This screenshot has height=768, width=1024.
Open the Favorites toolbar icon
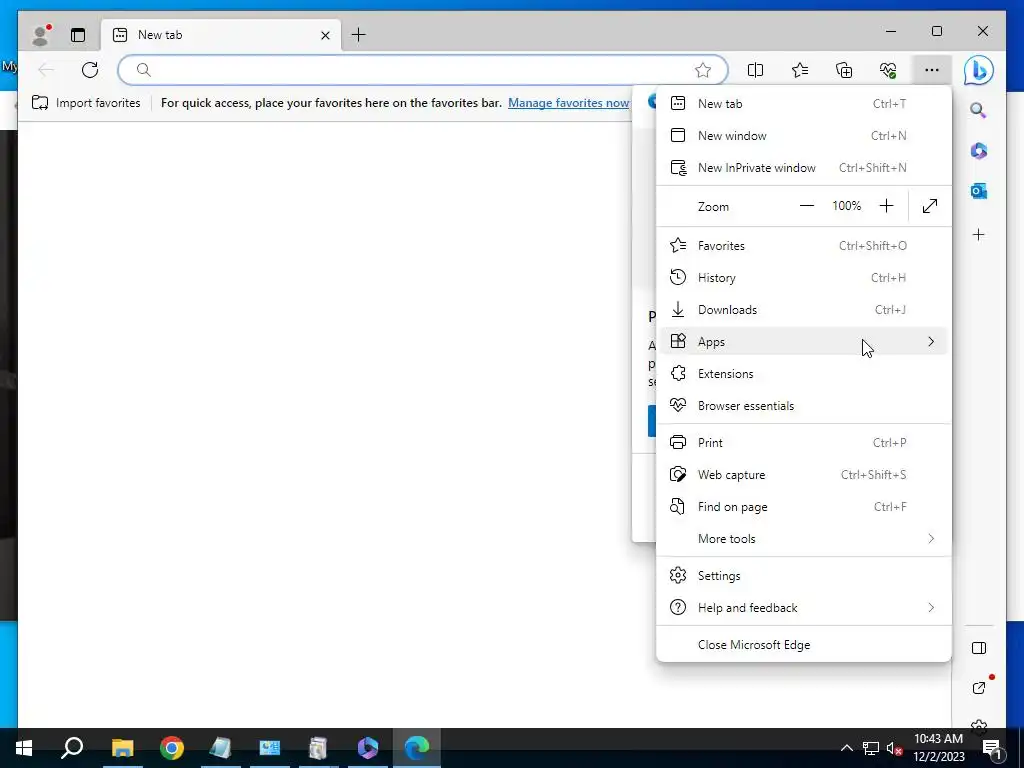pyautogui.click(x=799, y=70)
